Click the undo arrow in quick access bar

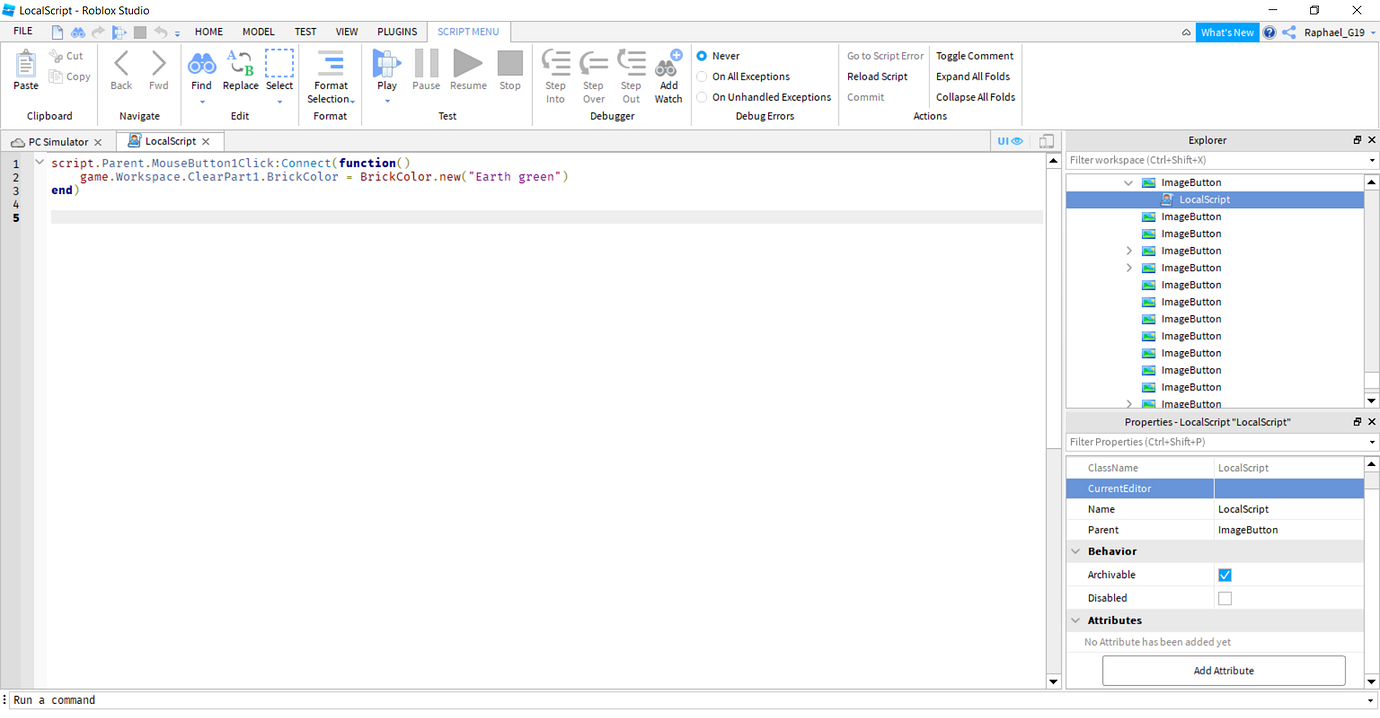161,32
